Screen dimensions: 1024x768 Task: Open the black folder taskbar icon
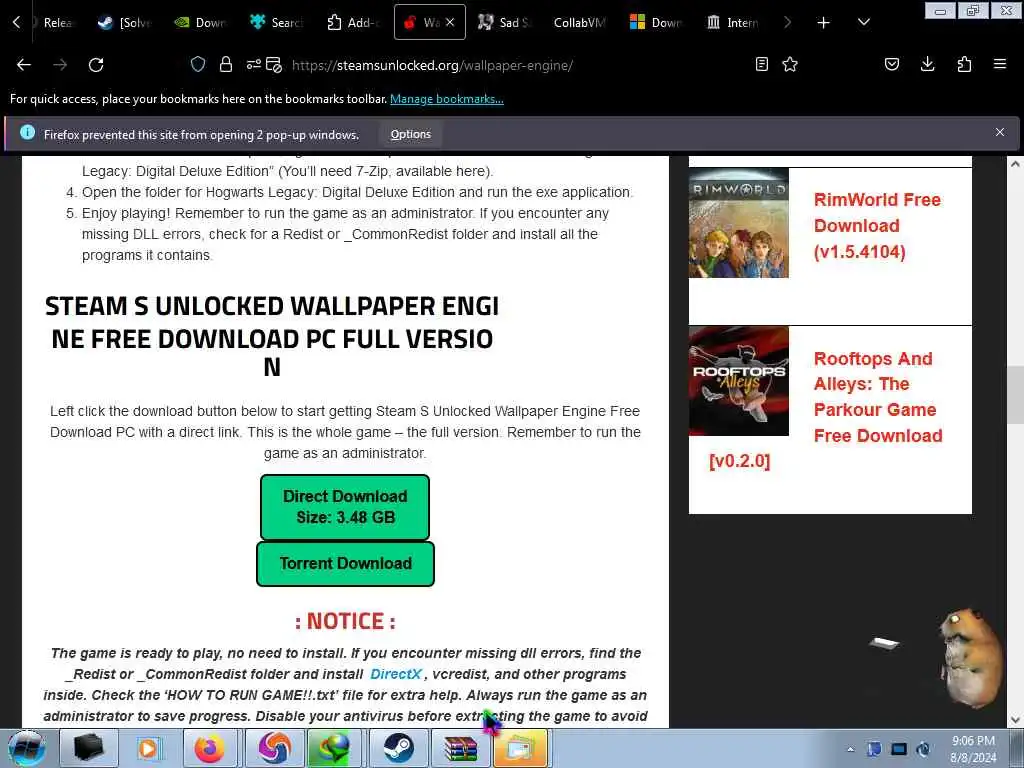coord(89,748)
